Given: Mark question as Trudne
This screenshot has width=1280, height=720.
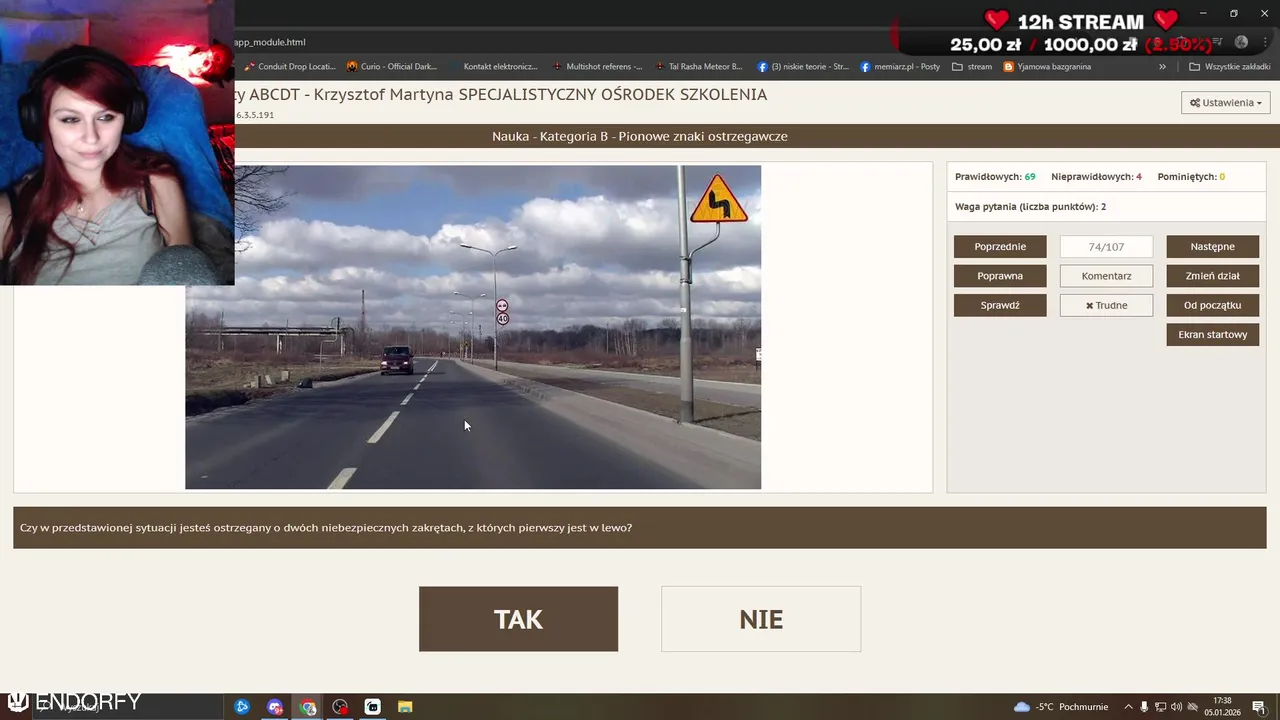Looking at the screenshot, I should click(1106, 305).
